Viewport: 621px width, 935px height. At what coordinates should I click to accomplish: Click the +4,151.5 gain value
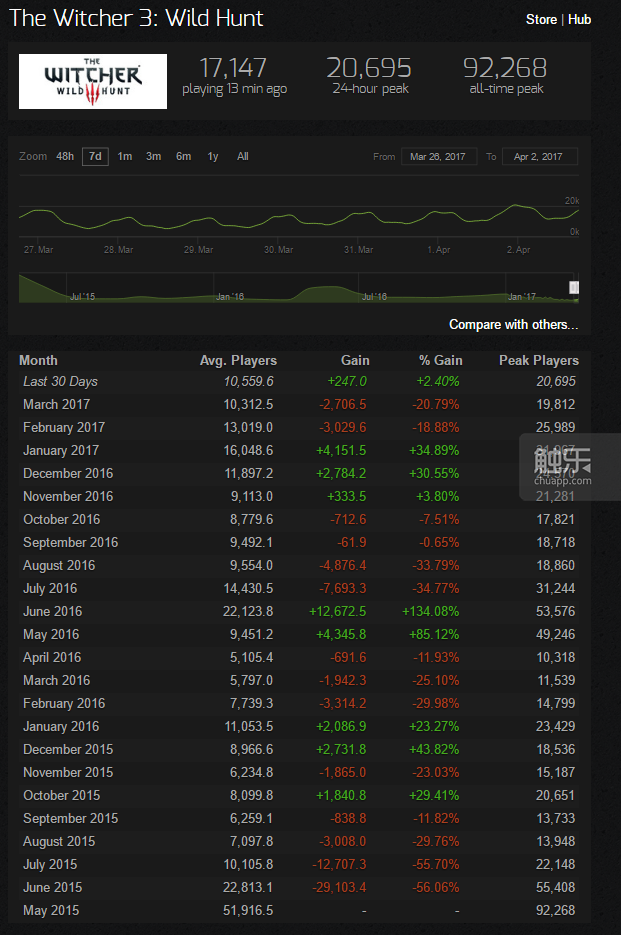click(341, 450)
